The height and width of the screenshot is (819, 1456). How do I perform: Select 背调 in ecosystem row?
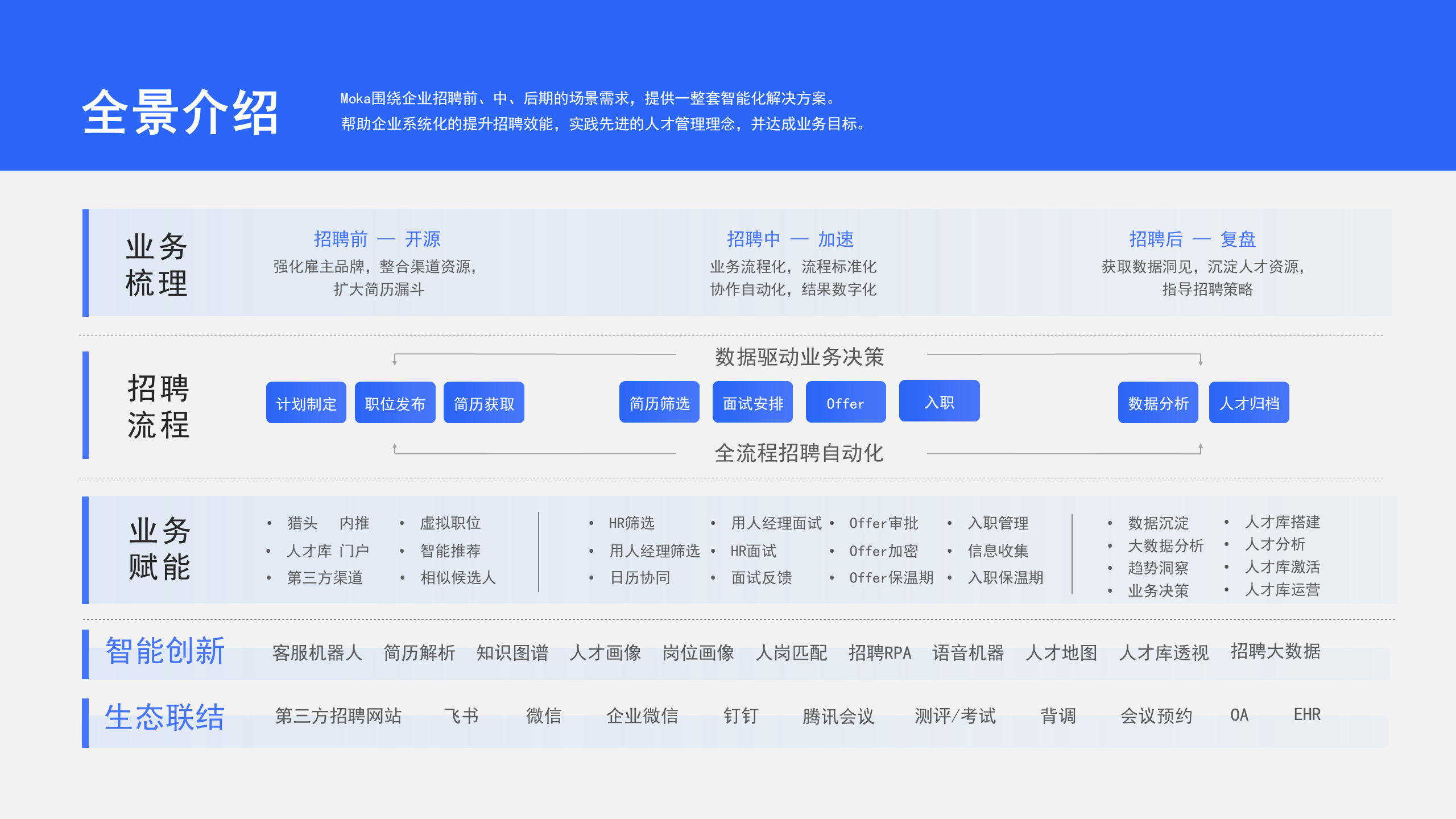pyautogui.click(x=1058, y=715)
